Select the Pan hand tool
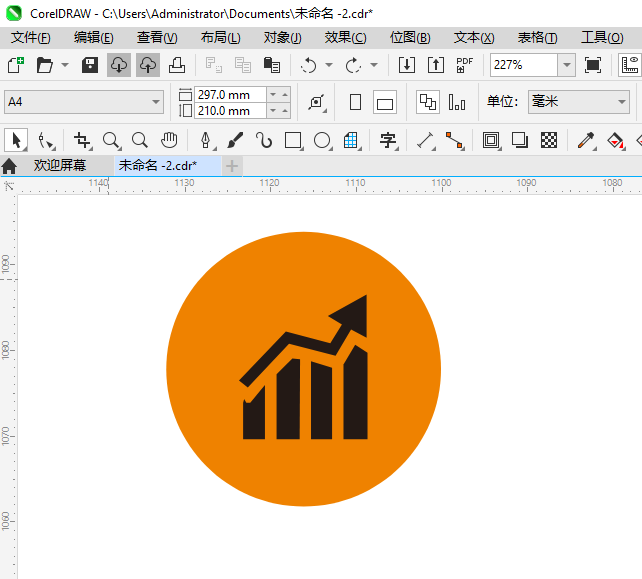The image size is (642, 579). 169,140
